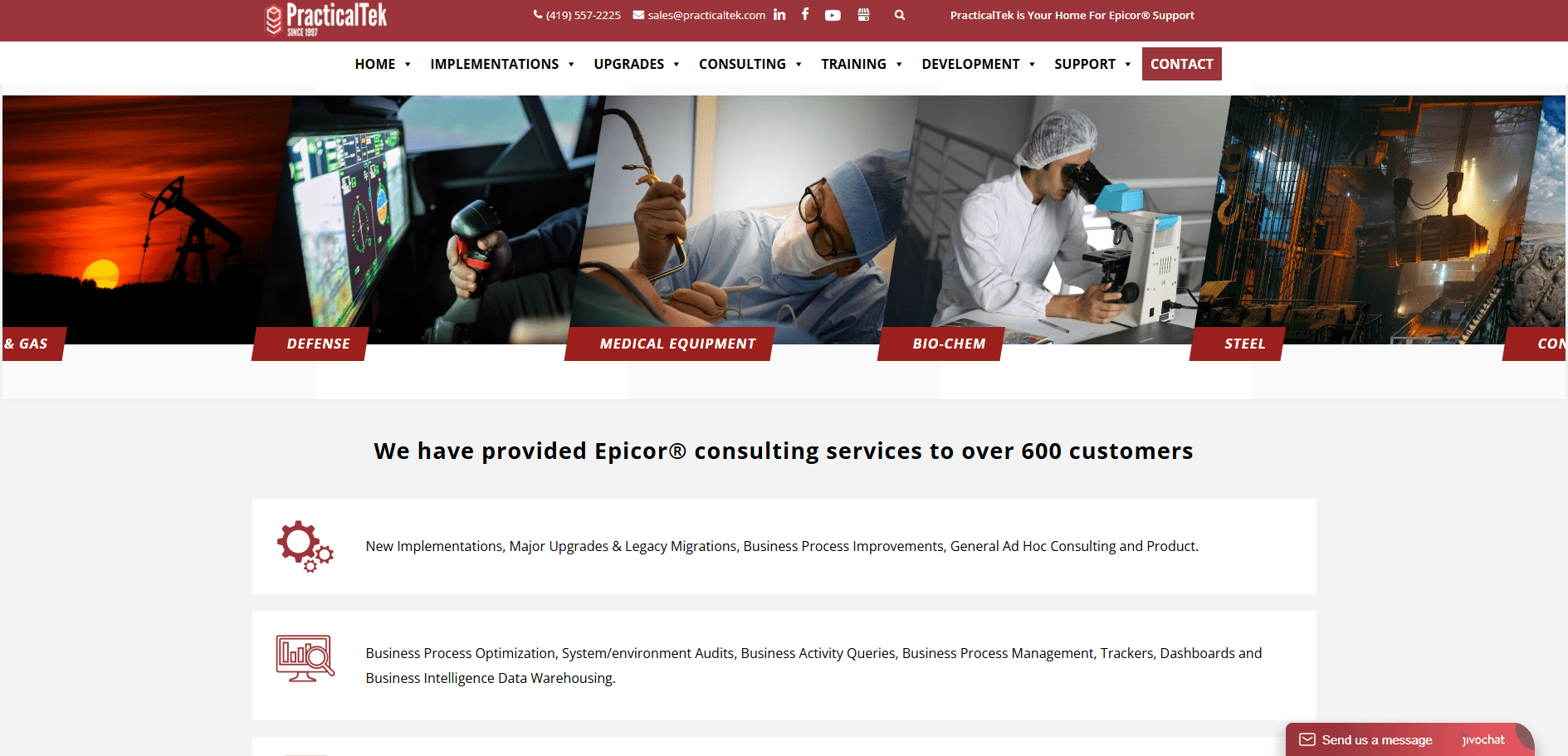Open the YouTube channel icon
The height and width of the screenshot is (756, 1568).
(833, 15)
